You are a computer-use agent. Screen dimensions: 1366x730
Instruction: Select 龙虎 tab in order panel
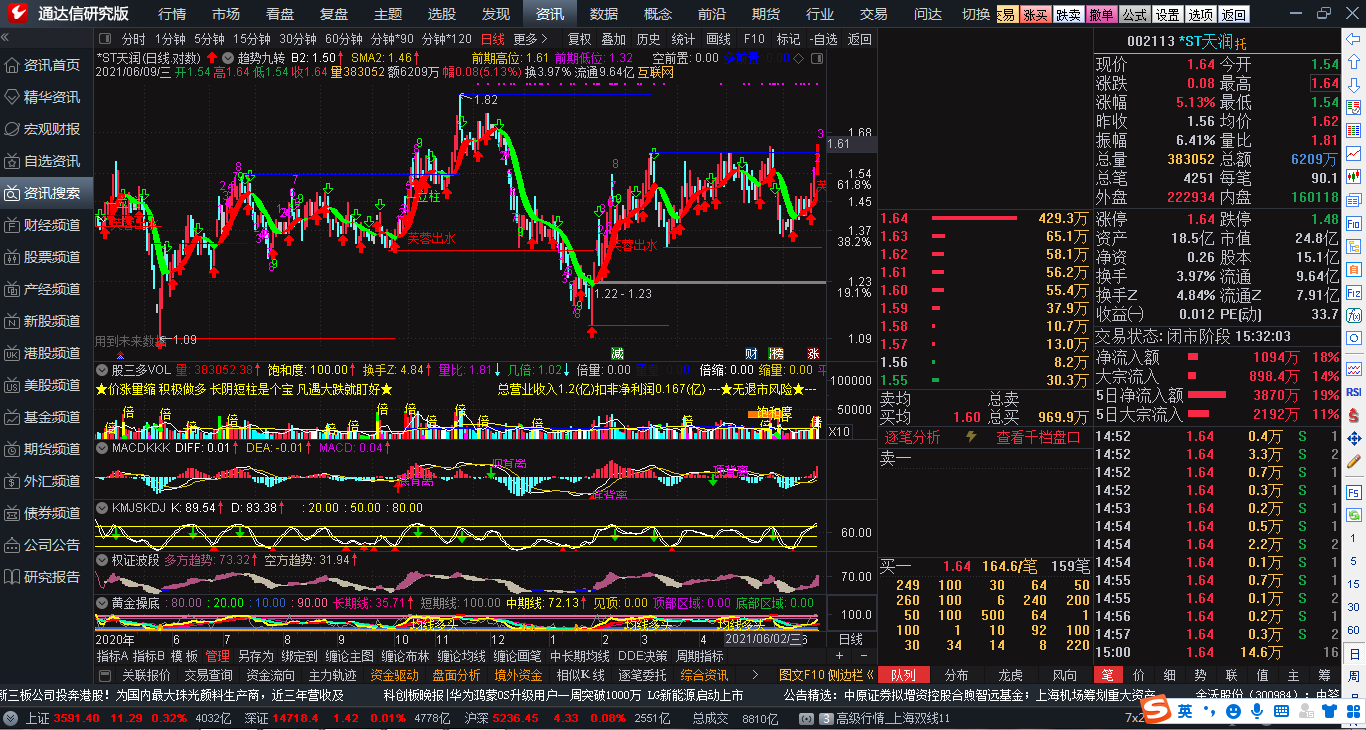tap(1011, 675)
